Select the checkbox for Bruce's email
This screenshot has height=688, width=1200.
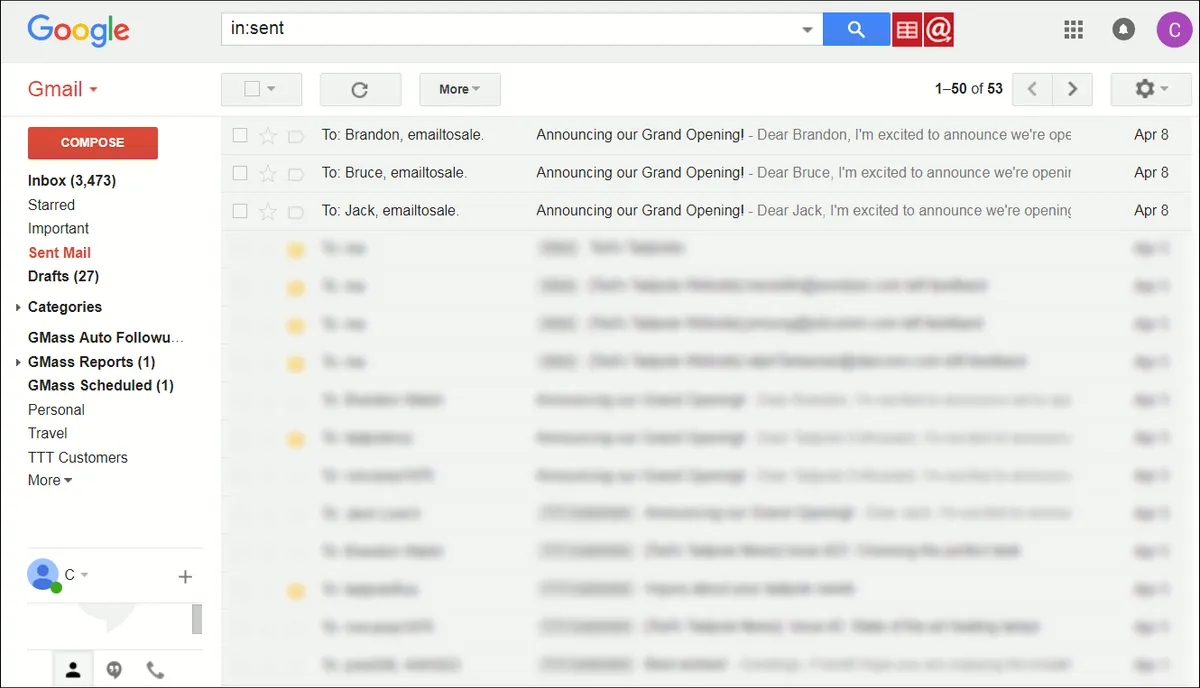point(239,173)
